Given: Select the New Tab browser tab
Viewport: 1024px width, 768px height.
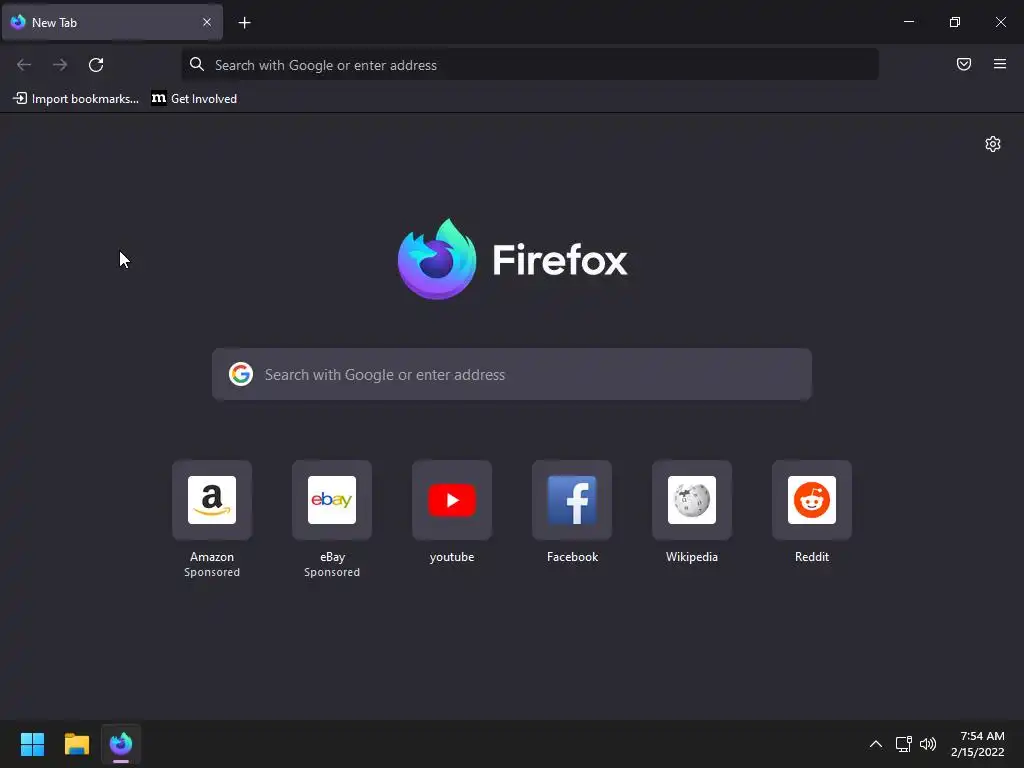Looking at the screenshot, I should [112, 22].
